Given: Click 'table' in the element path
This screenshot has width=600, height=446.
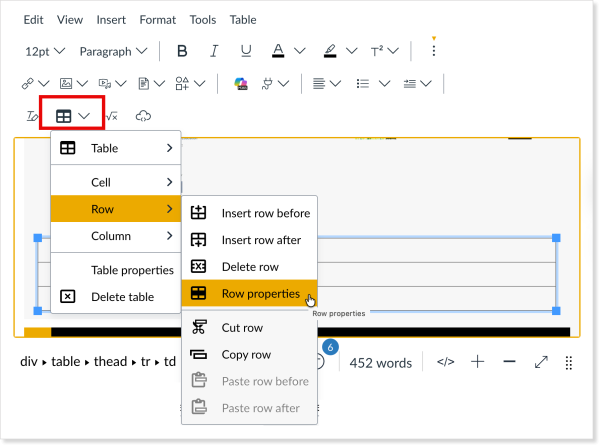Looking at the screenshot, I should pyautogui.click(x=66, y=361).
